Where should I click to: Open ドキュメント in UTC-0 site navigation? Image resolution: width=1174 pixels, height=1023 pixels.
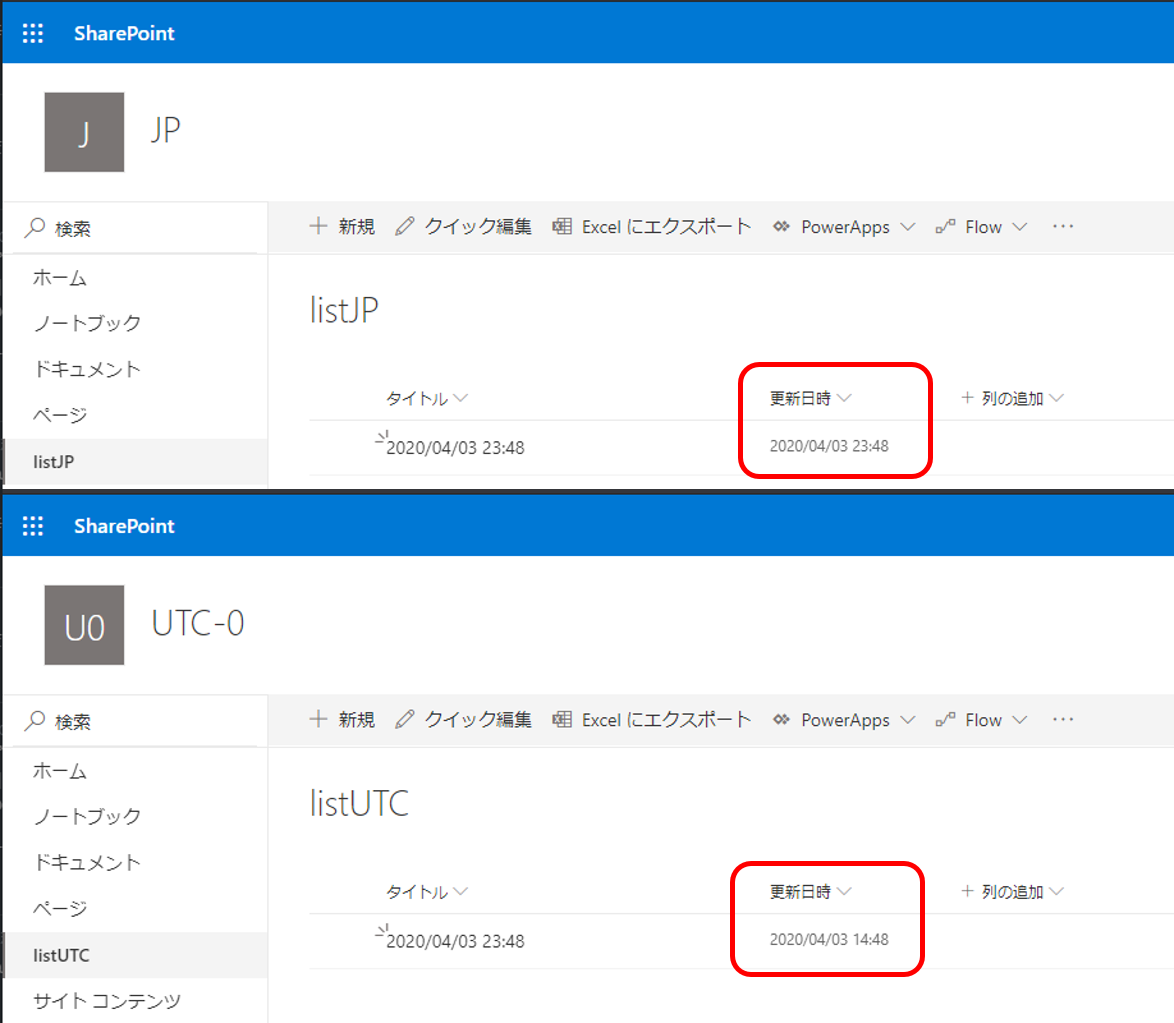click(87, 862)
